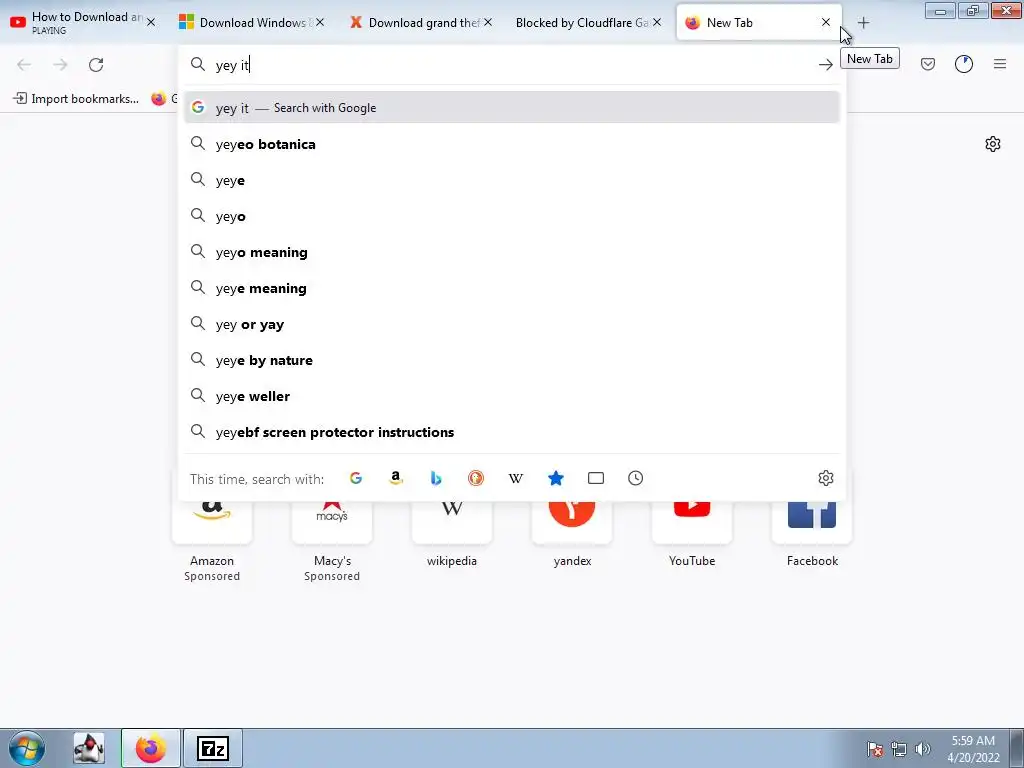The width and height of the screenshot is (1024, 768).
Task: Search with DuckDuckGo one-off icon
Action: (x=476, y=478)
